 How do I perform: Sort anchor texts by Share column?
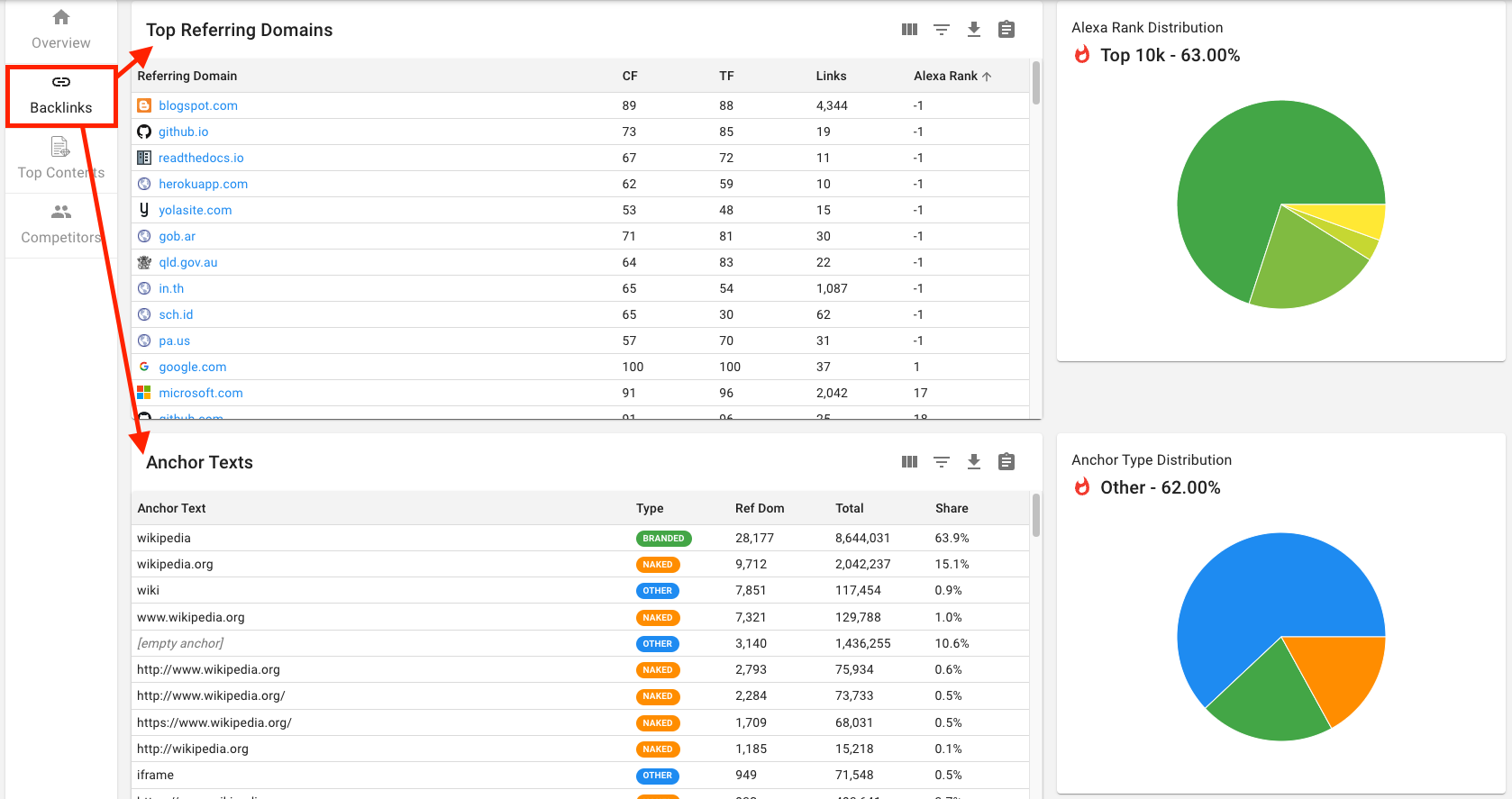coord(952,508)
